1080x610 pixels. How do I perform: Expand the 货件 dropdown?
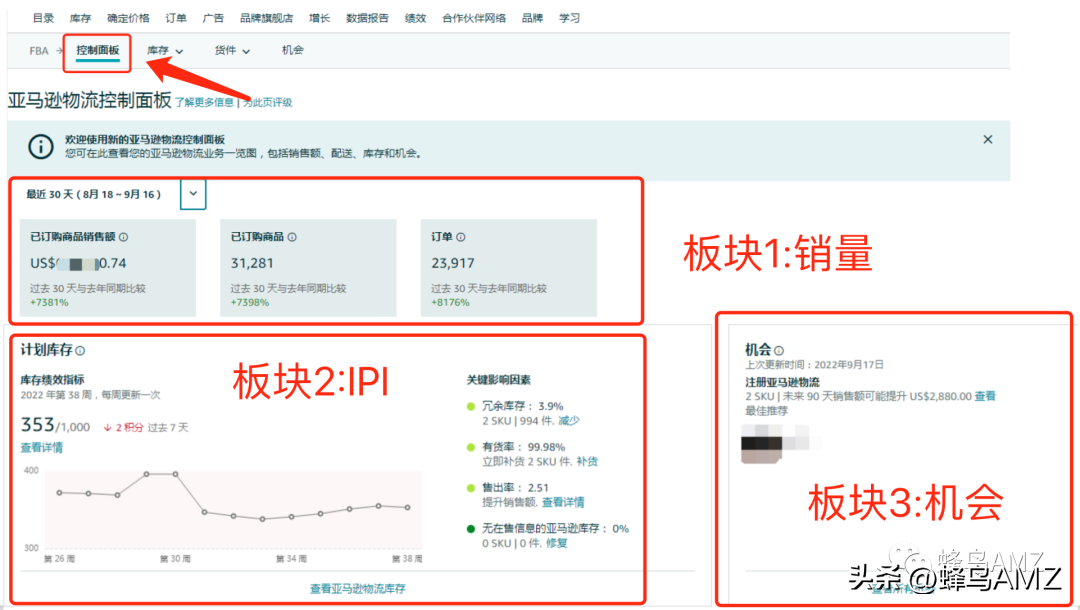(232, 51)
